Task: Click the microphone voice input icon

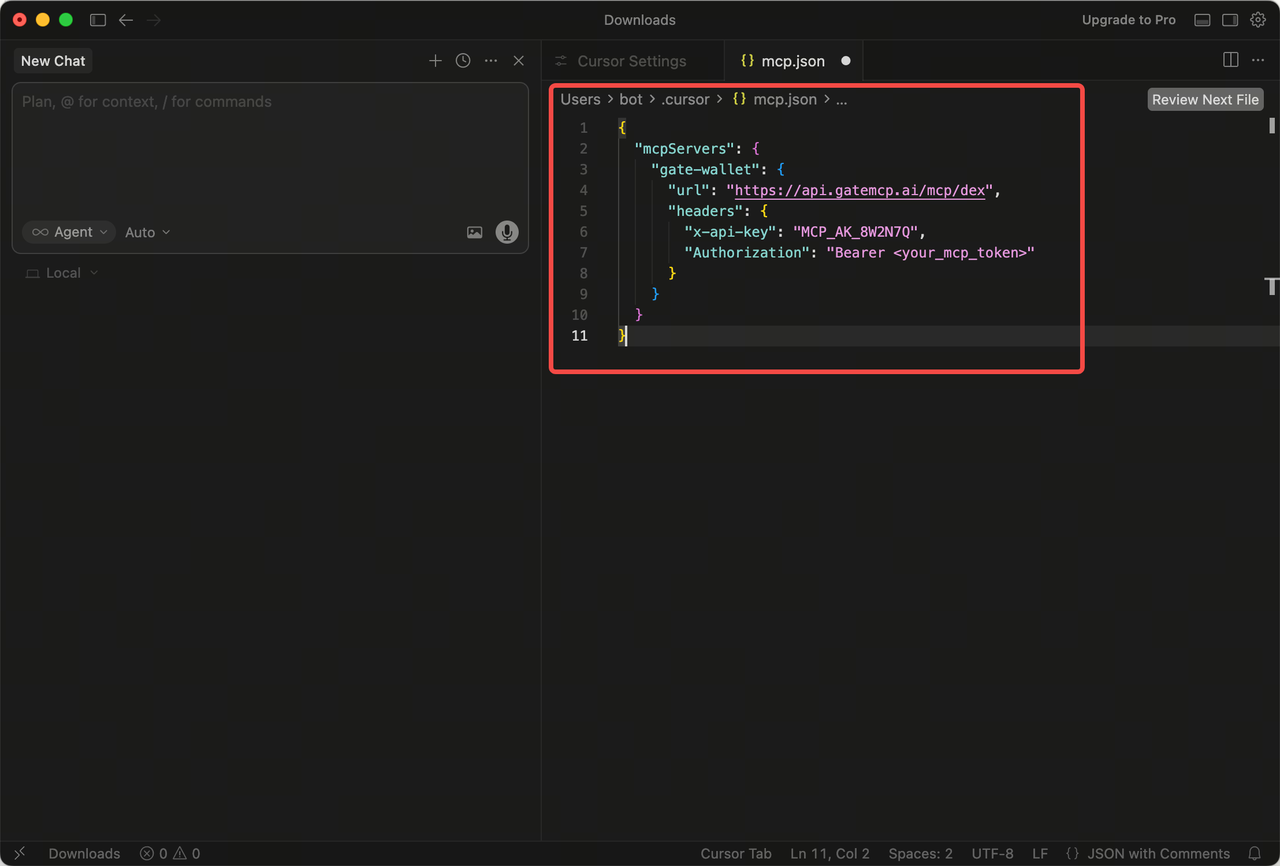Action: 507,232
